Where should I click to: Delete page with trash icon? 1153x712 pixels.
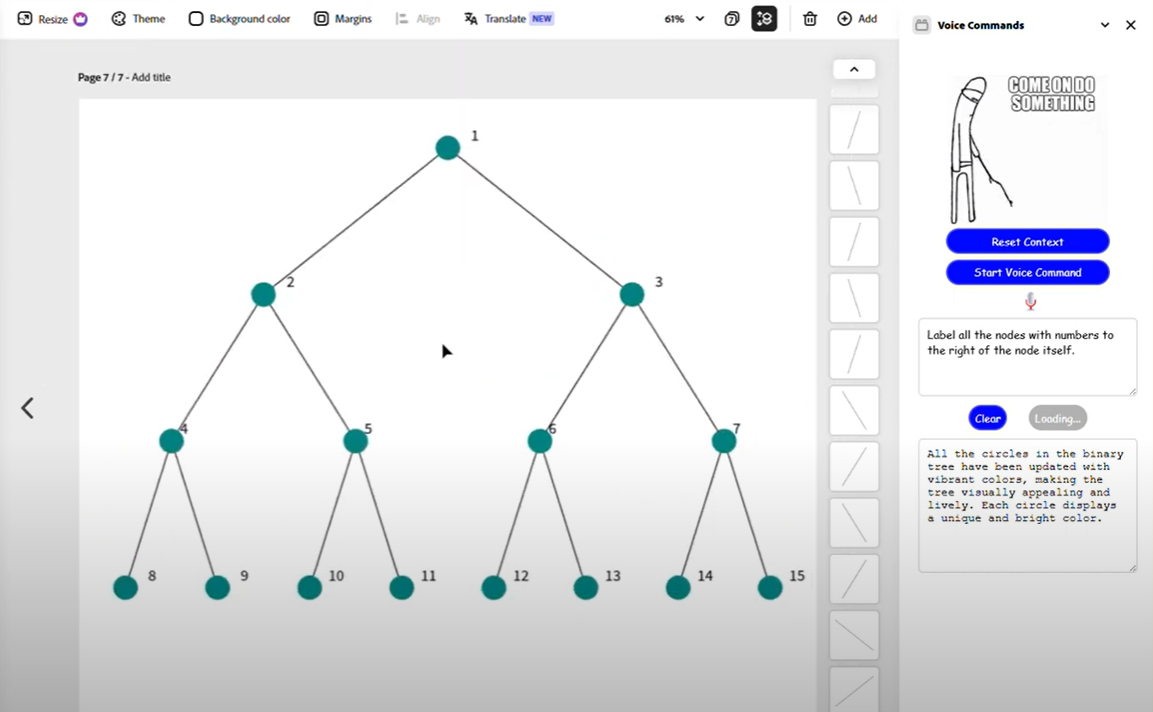click(x=810, y=18)
